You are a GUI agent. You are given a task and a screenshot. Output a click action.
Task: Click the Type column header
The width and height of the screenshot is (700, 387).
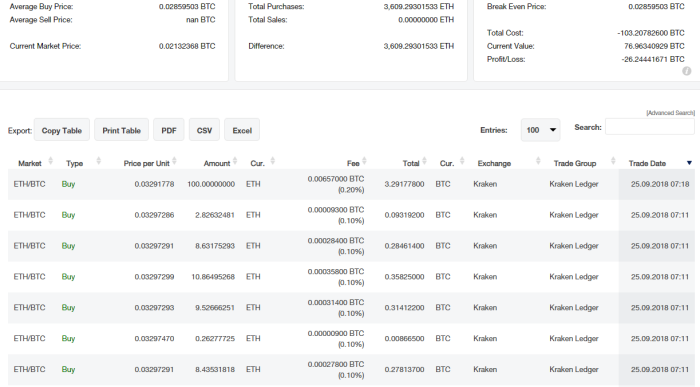click(75, 163)
